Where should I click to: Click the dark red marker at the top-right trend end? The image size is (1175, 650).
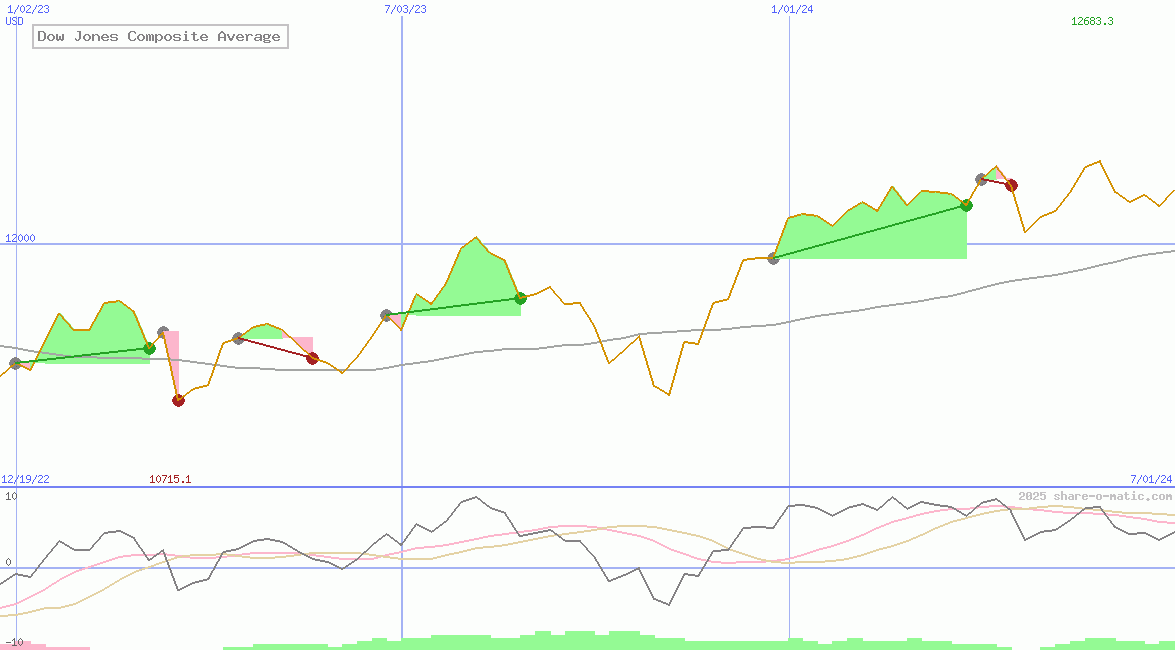pyautogui.click(x=1011, y=184)
